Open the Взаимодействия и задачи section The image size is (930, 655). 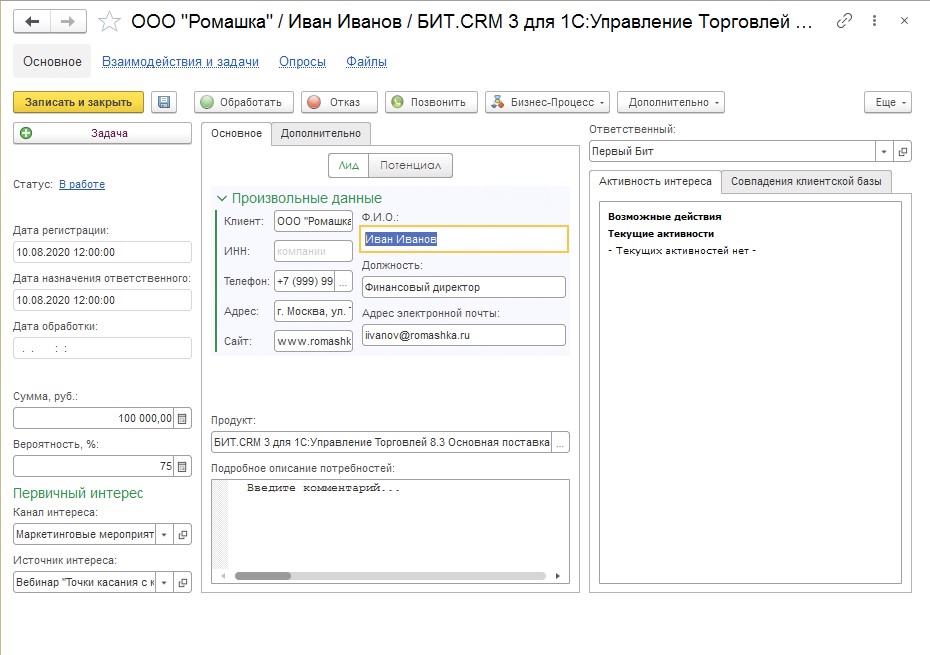pos(180,61)
